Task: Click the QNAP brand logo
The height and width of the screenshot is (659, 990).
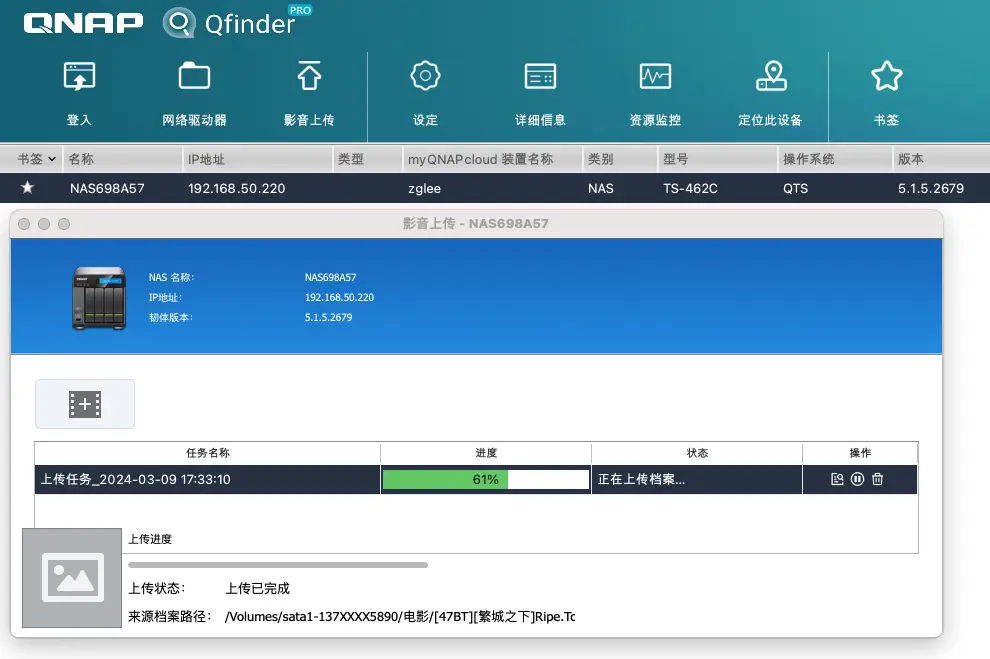Action: (x=83, y=23)
